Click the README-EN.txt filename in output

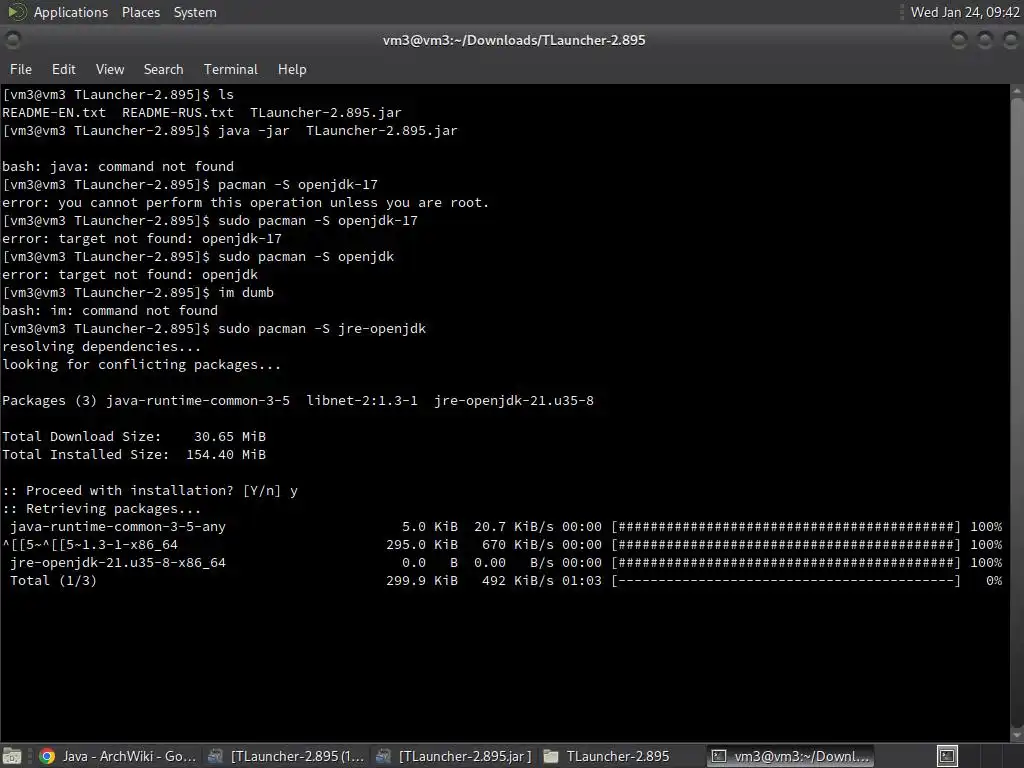tap(54, 112)
